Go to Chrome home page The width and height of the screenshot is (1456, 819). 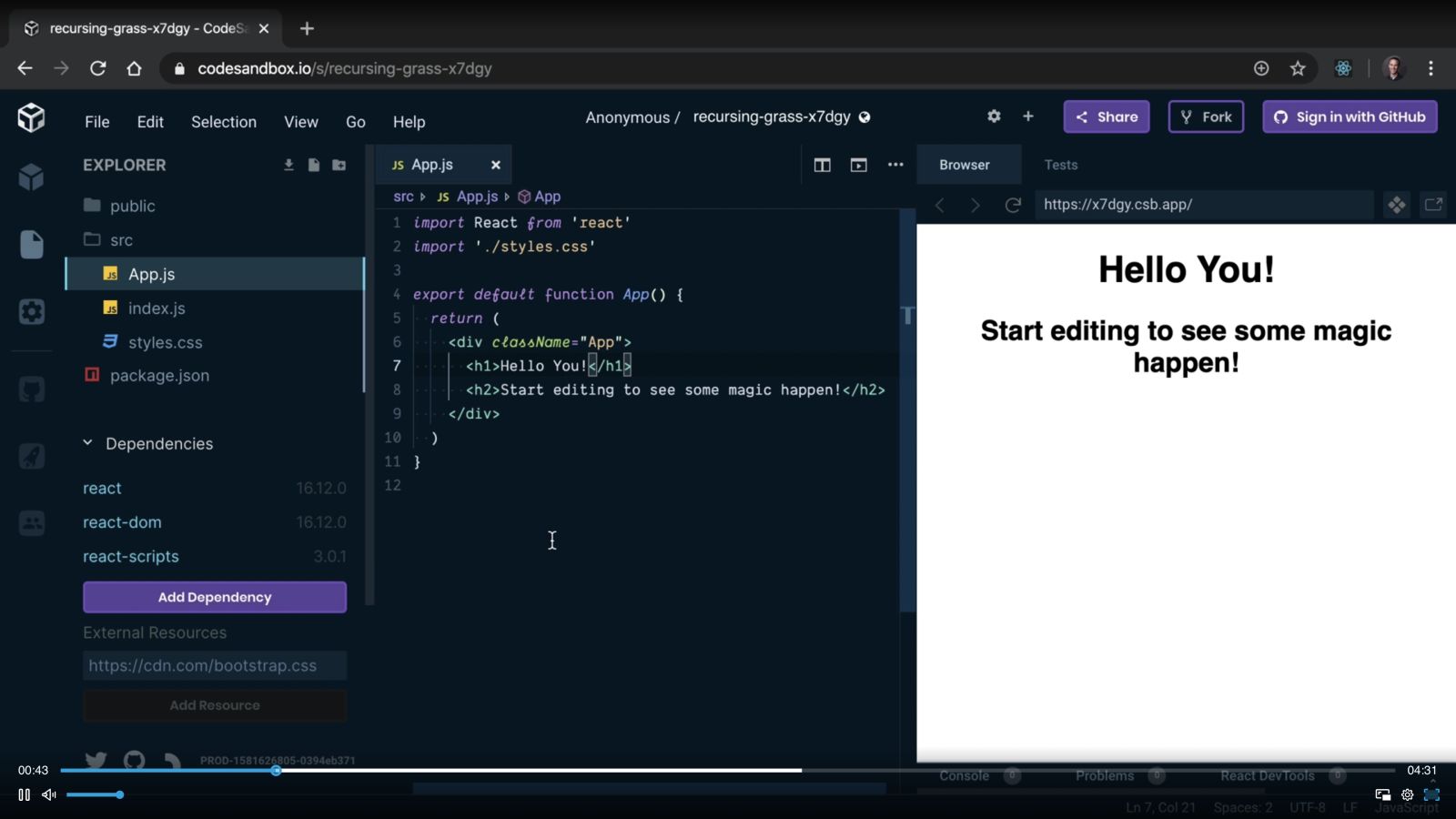point(134,68)
